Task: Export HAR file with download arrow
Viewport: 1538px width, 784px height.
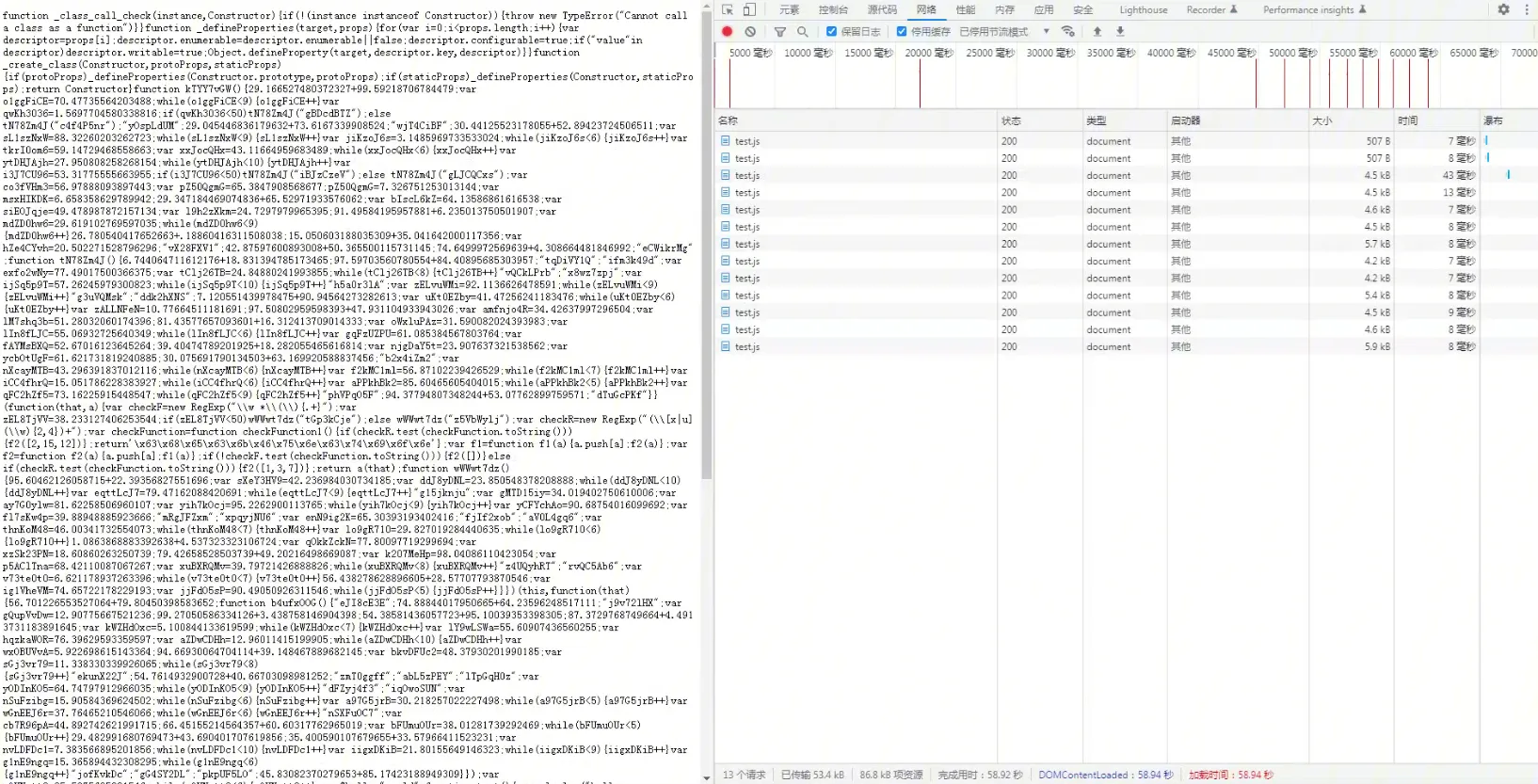Action: 1120,31
